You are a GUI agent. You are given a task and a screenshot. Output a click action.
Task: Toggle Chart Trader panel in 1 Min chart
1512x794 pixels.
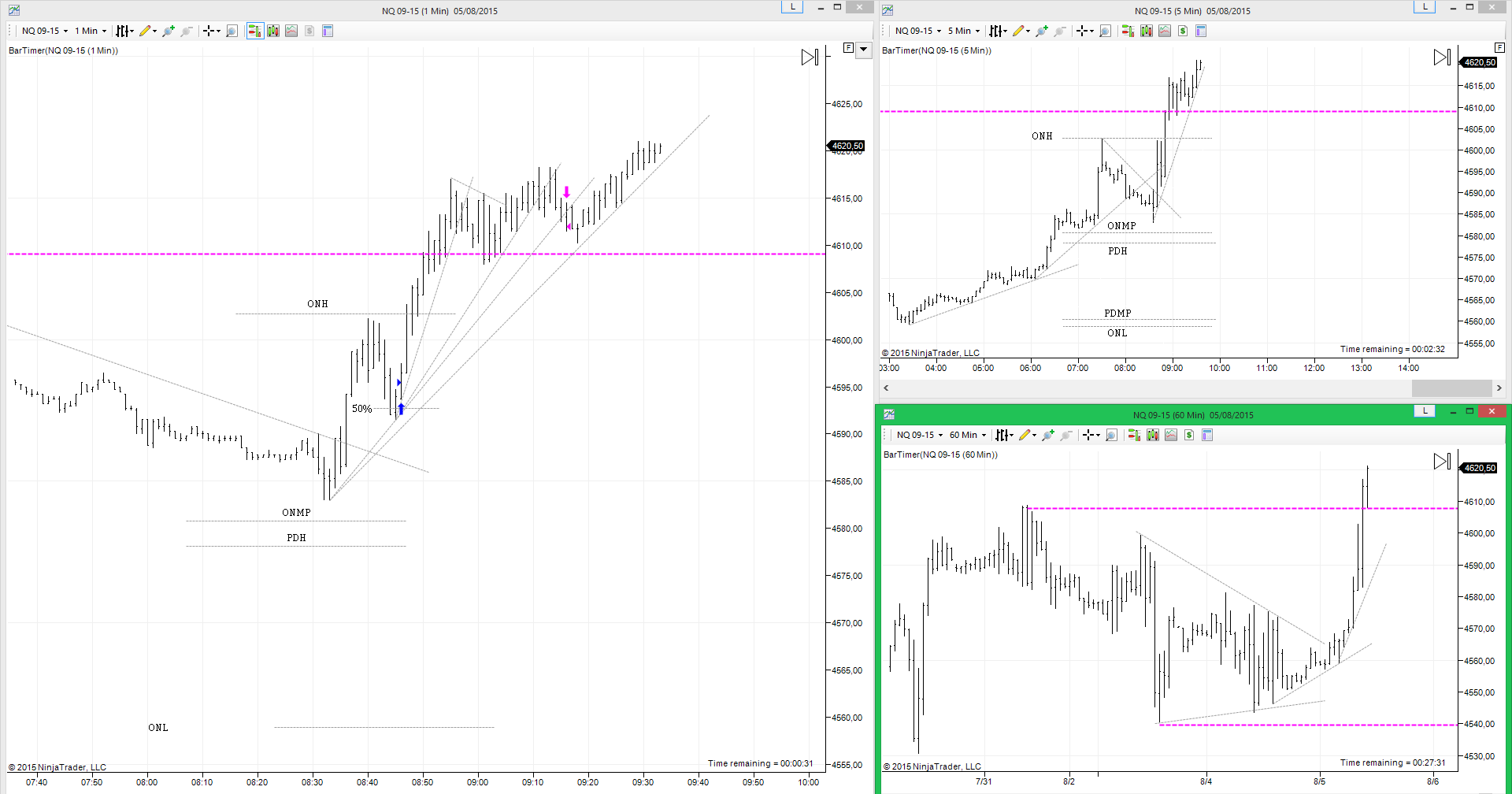[x=254, y=31]
